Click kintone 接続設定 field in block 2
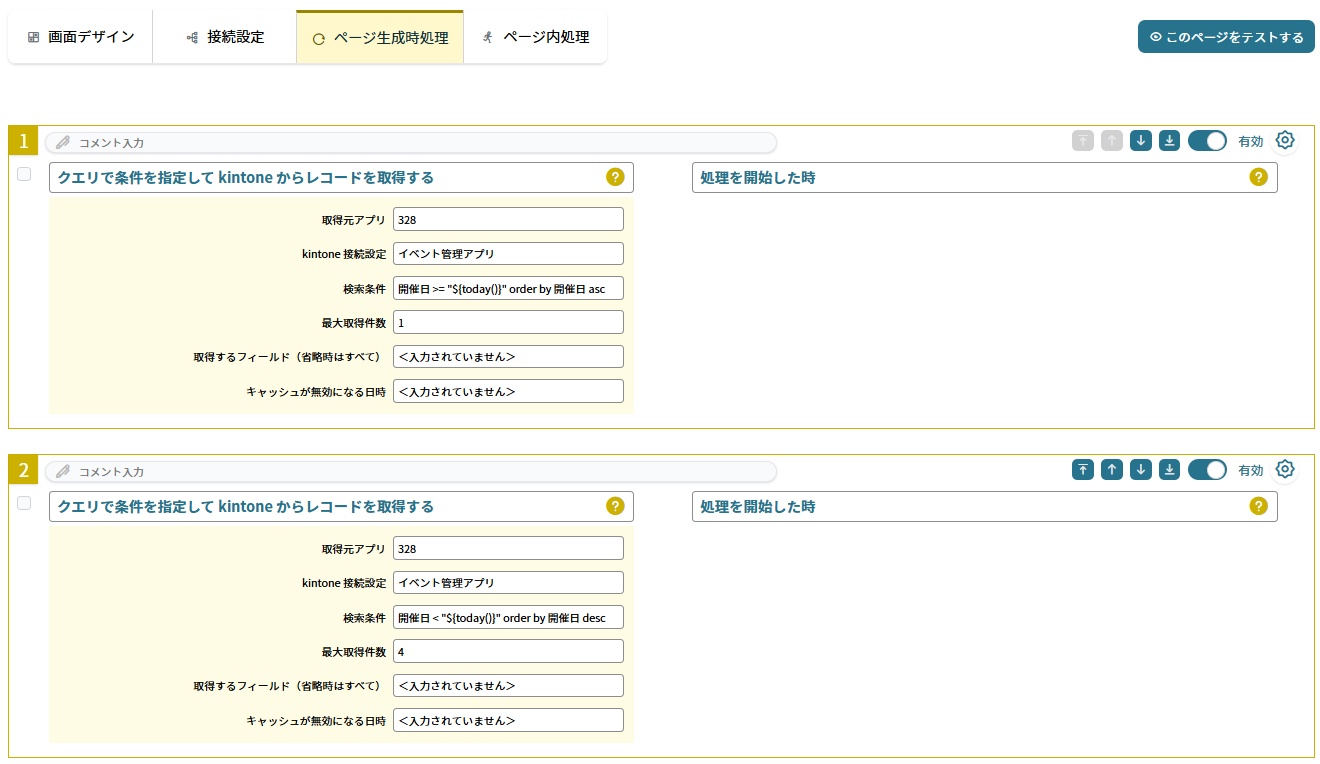1320x764 pixels. pyautogui.click(x=508, y=583)
